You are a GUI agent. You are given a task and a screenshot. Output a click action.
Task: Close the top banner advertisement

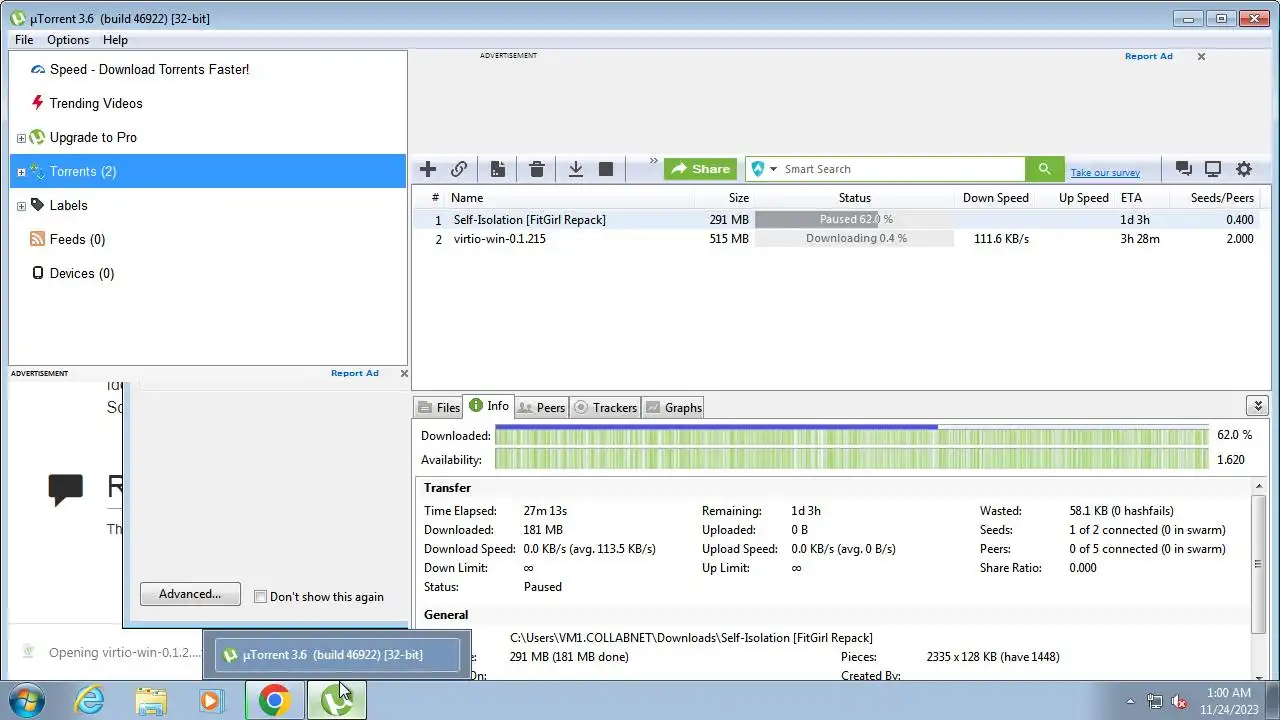tap(1201, 56)
